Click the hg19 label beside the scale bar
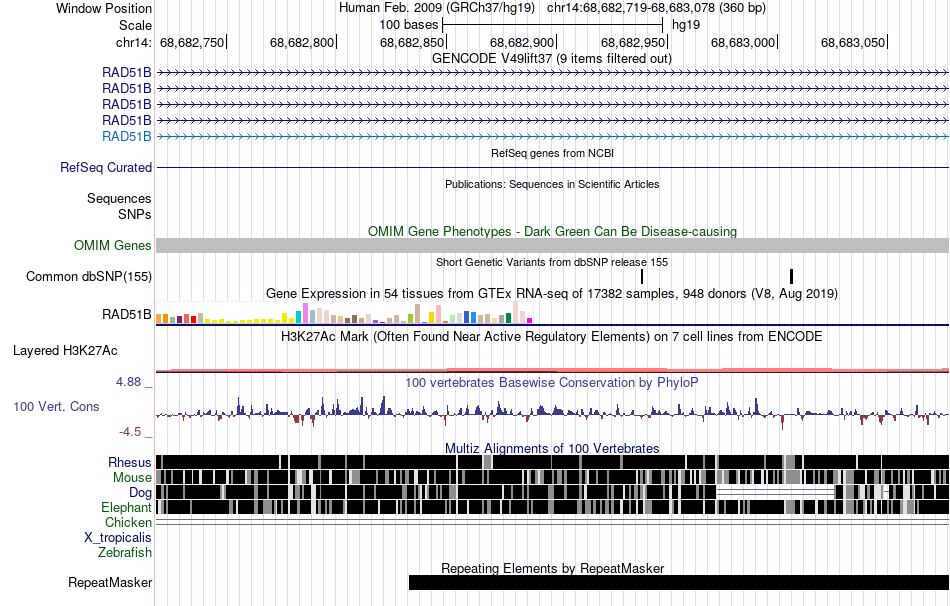Image resolution: width=950 pixels, height=606 pixels. coord(686,25)
